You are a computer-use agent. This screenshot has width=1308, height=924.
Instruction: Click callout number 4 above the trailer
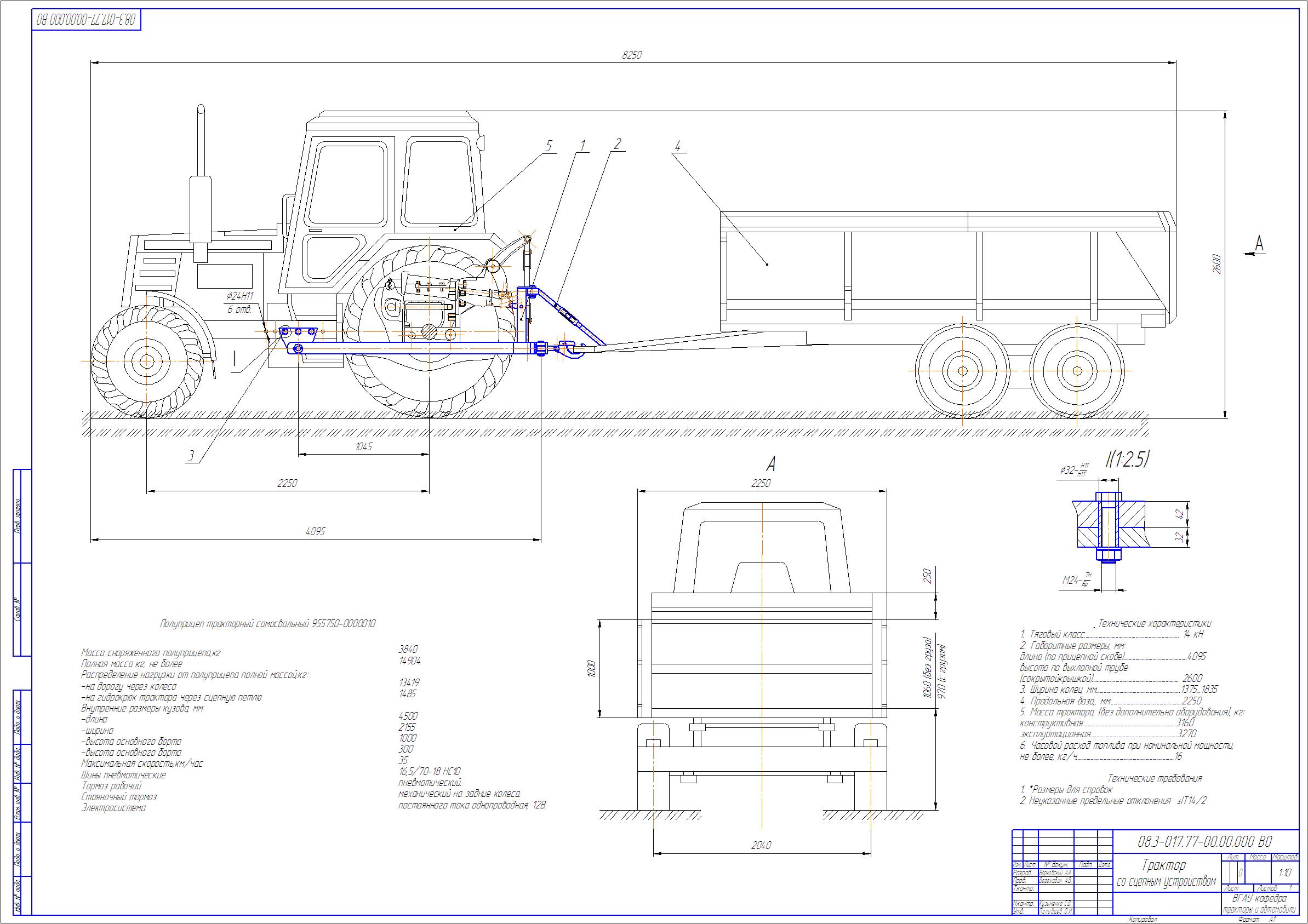coord(677,146)
